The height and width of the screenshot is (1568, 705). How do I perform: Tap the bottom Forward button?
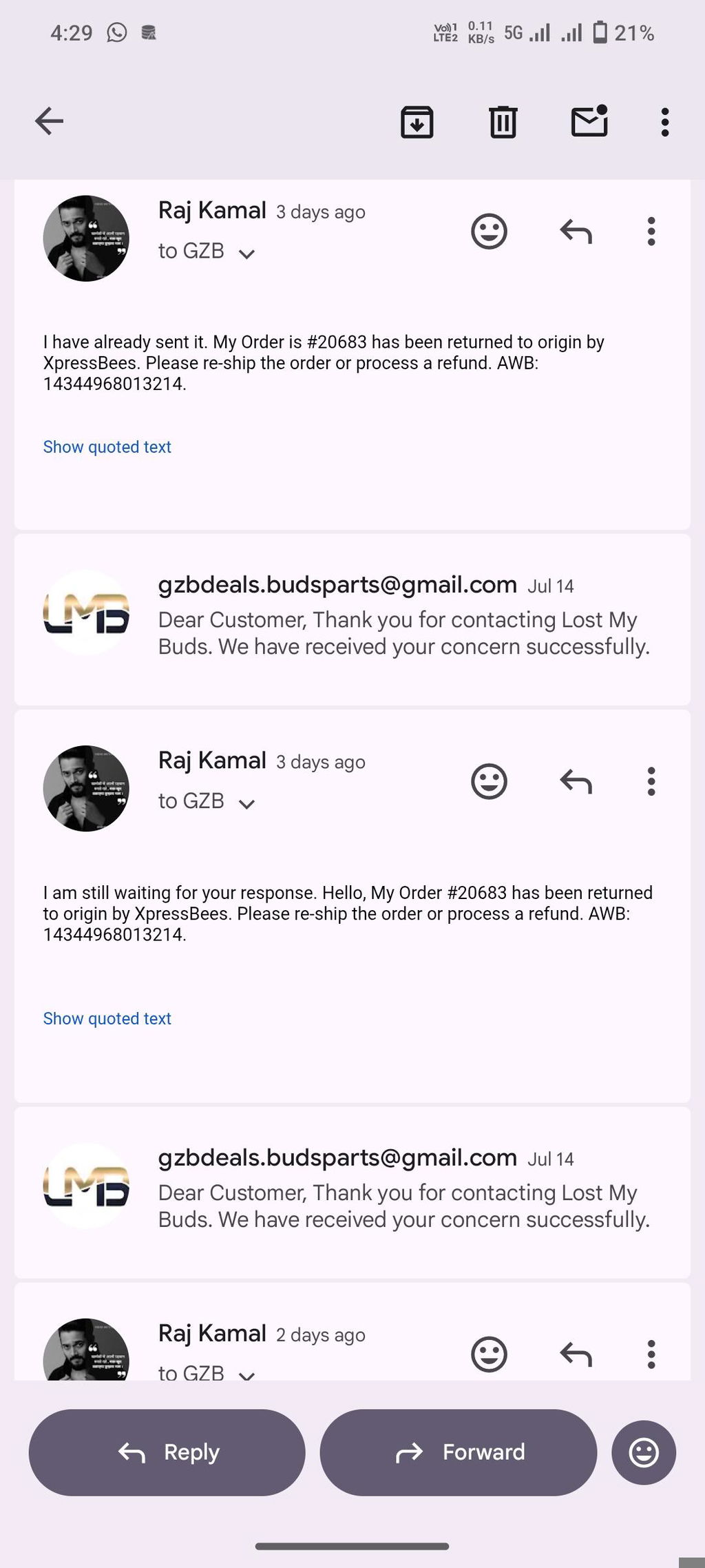[x=459, y=1452]
